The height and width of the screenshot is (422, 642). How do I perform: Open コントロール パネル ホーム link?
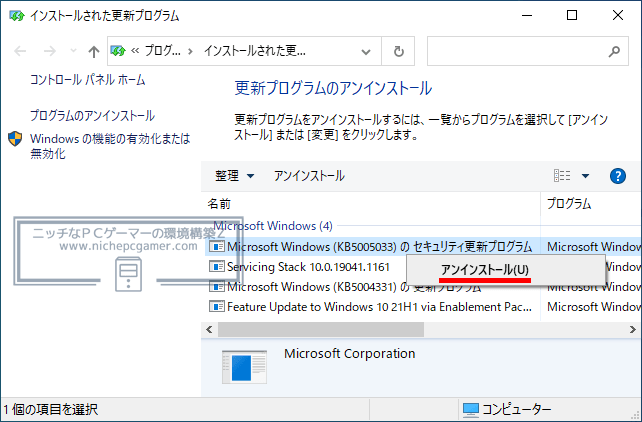[x=88, y=79]
